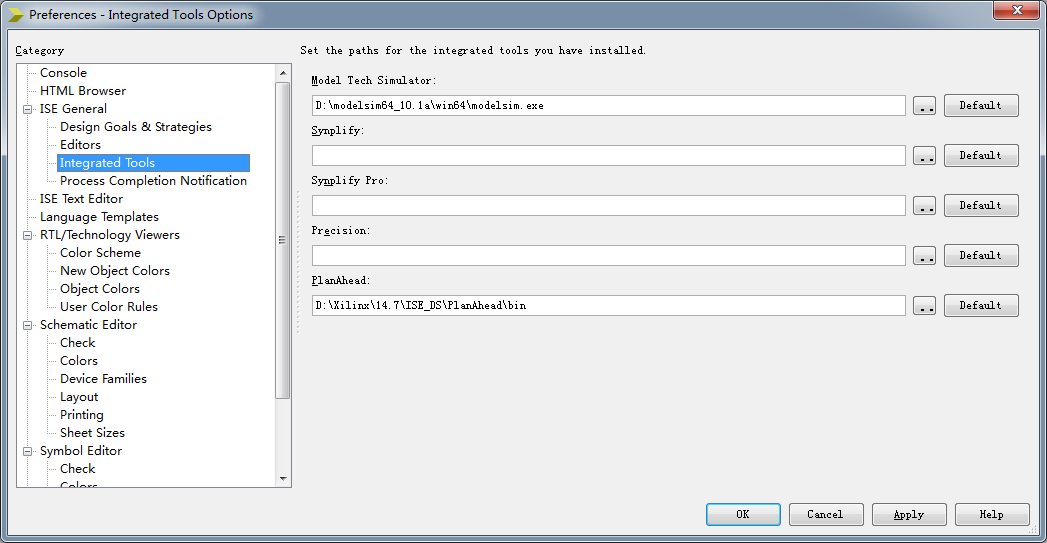Image resolution: width=1047 pixels, height=543 pixels.
Task: Select the Process Completion Notification item
Action: coord(153,181)
